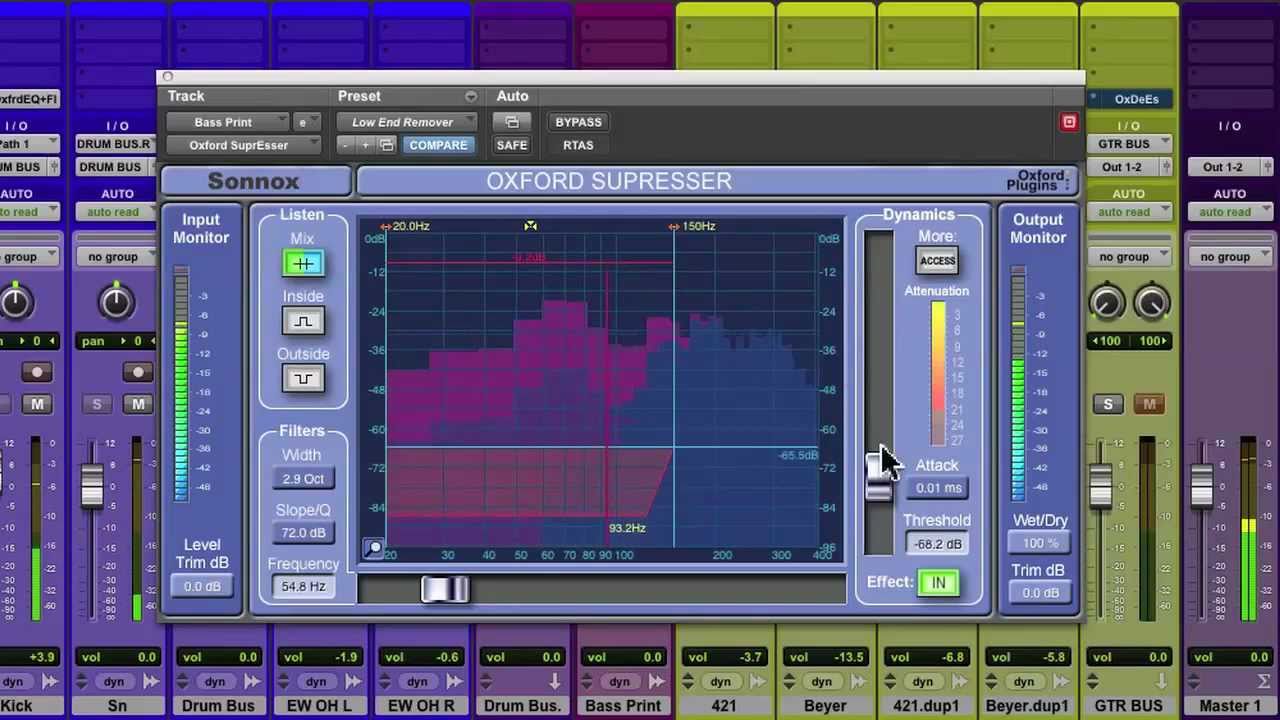The image size is (1280, 720).
Task: Toggle the COMPARE button
Action: (x=438, y=145)
